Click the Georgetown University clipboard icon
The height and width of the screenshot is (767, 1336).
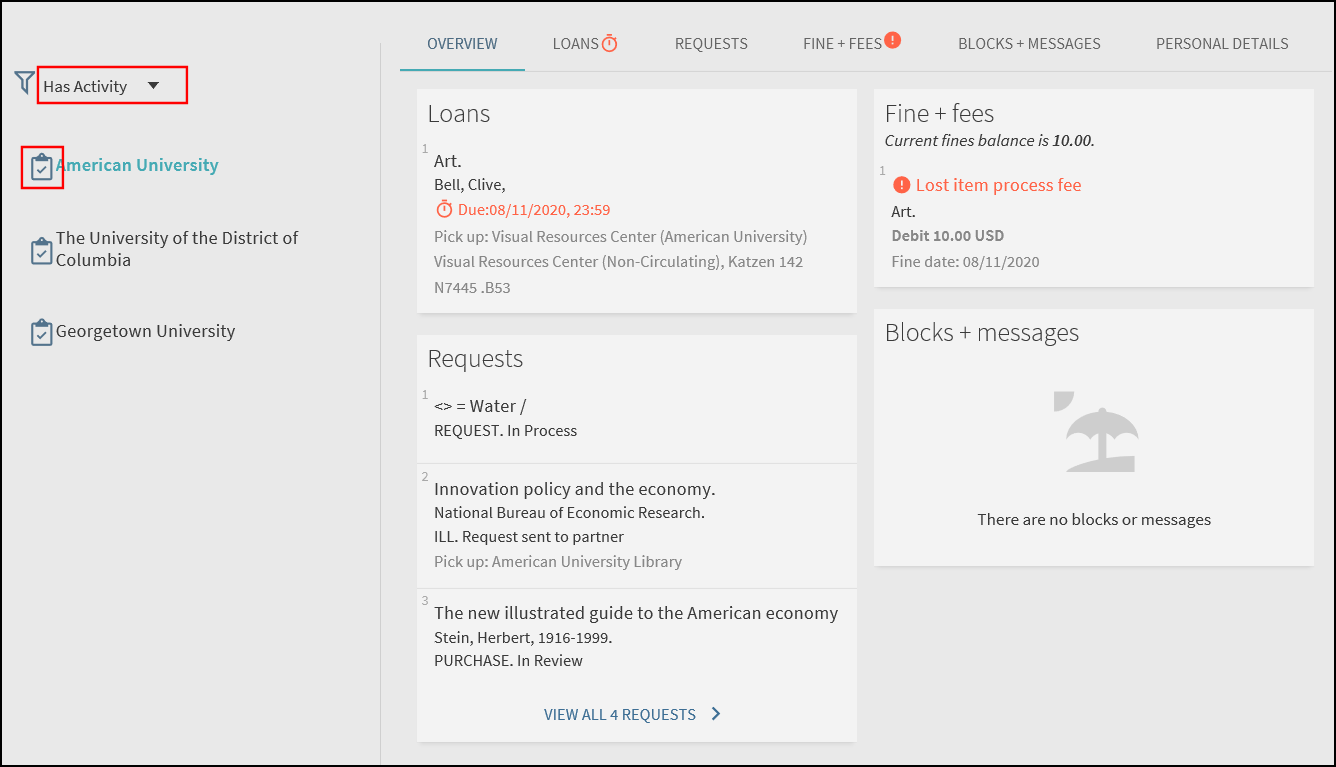click(x=41, y=332)
